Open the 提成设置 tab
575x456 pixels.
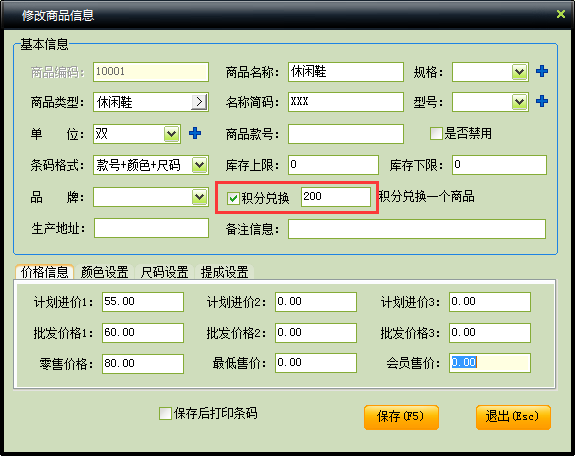224,272
